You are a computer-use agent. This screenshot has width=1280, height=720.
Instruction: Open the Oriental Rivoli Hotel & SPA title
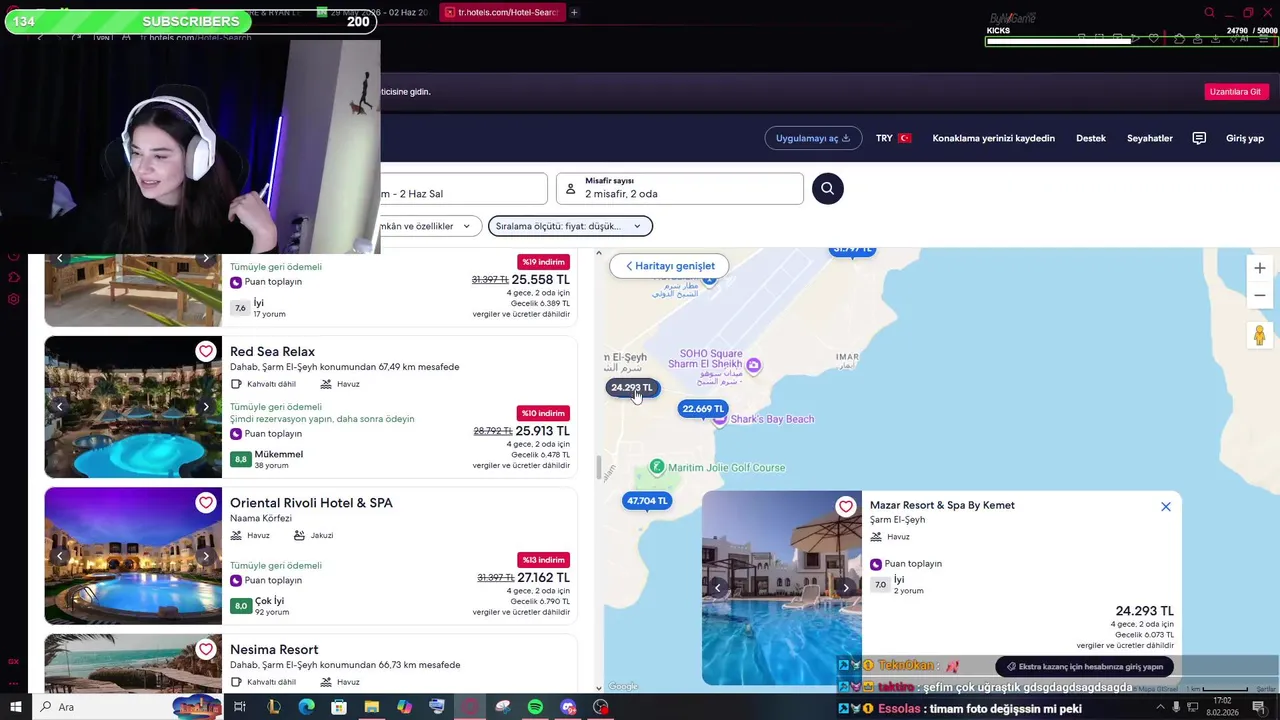[x=311, y=502]
